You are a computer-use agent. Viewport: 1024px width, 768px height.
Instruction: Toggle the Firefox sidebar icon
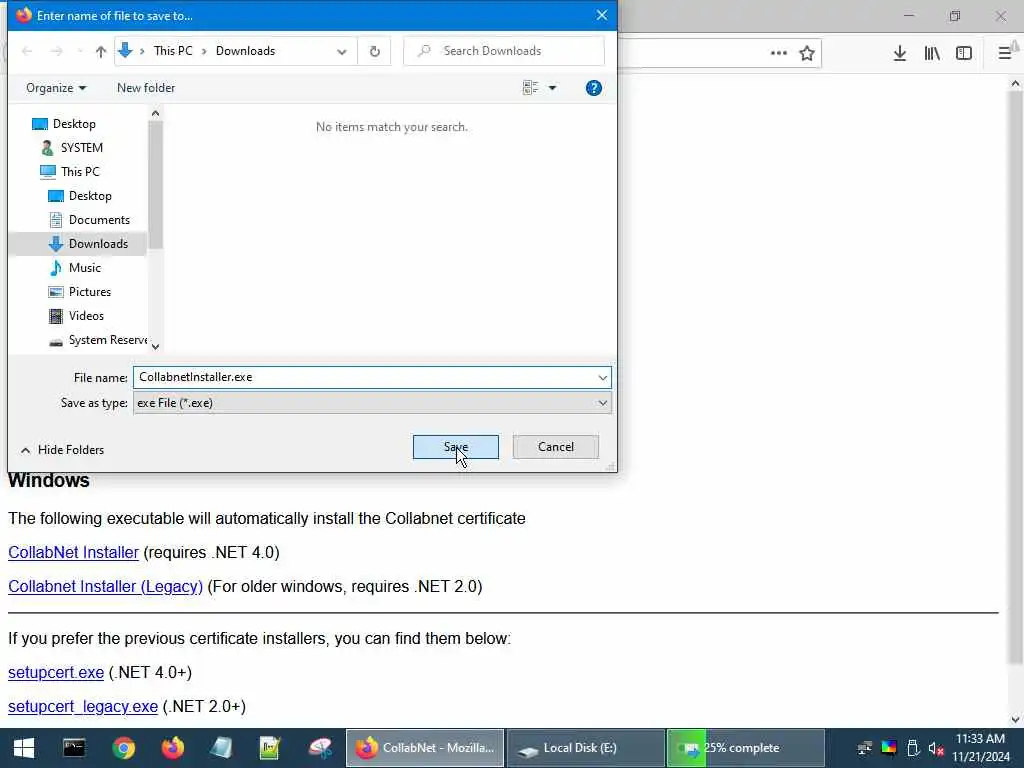964,53
